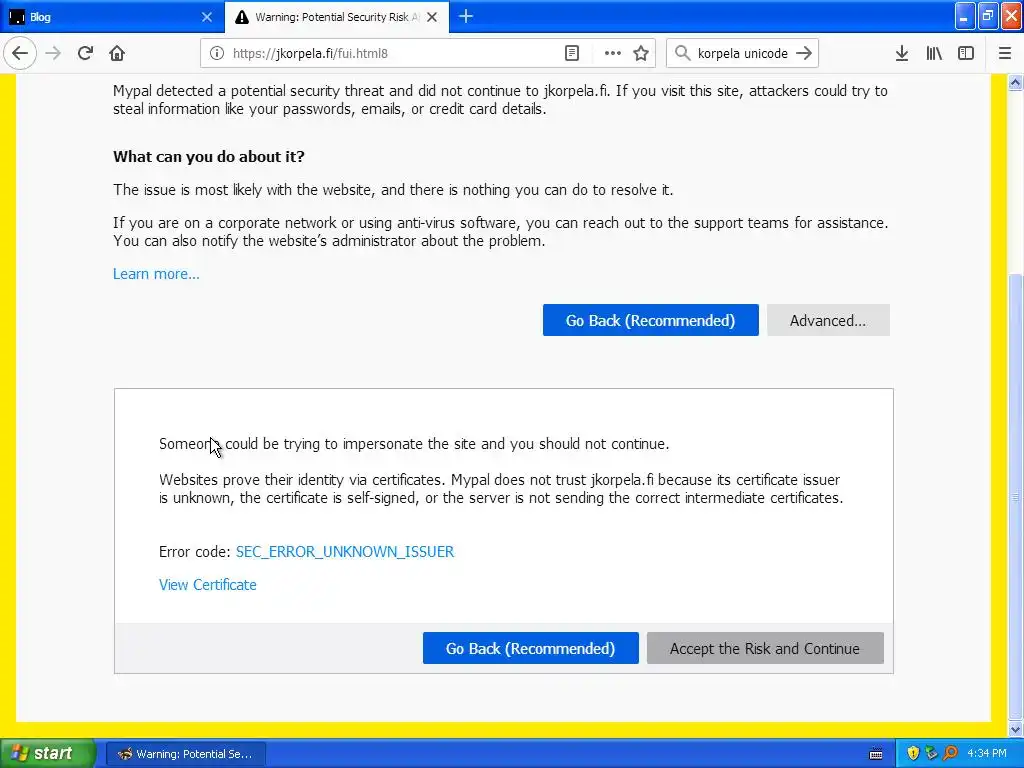1024x768 pixels.
Task: Toggle the sidebar view icon
Action: 966,54
